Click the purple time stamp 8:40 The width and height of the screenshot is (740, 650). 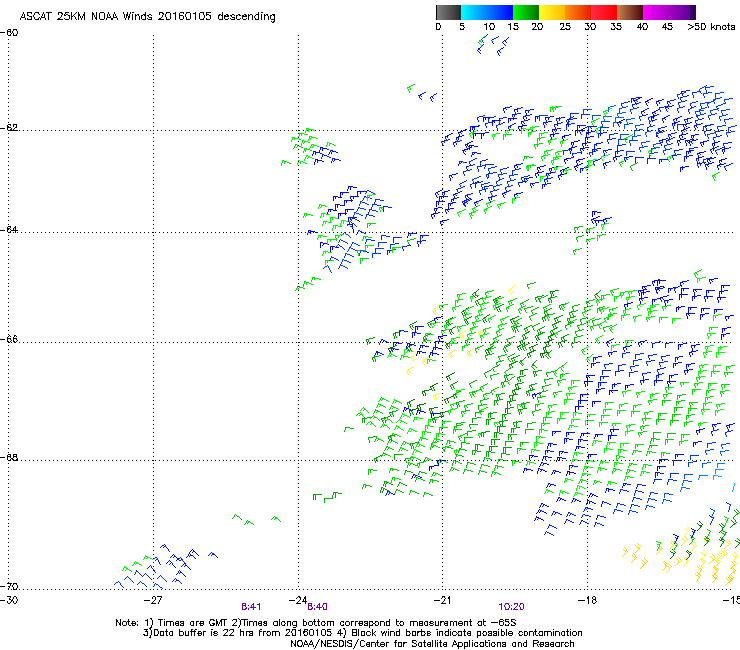click(x=317, y=607)
